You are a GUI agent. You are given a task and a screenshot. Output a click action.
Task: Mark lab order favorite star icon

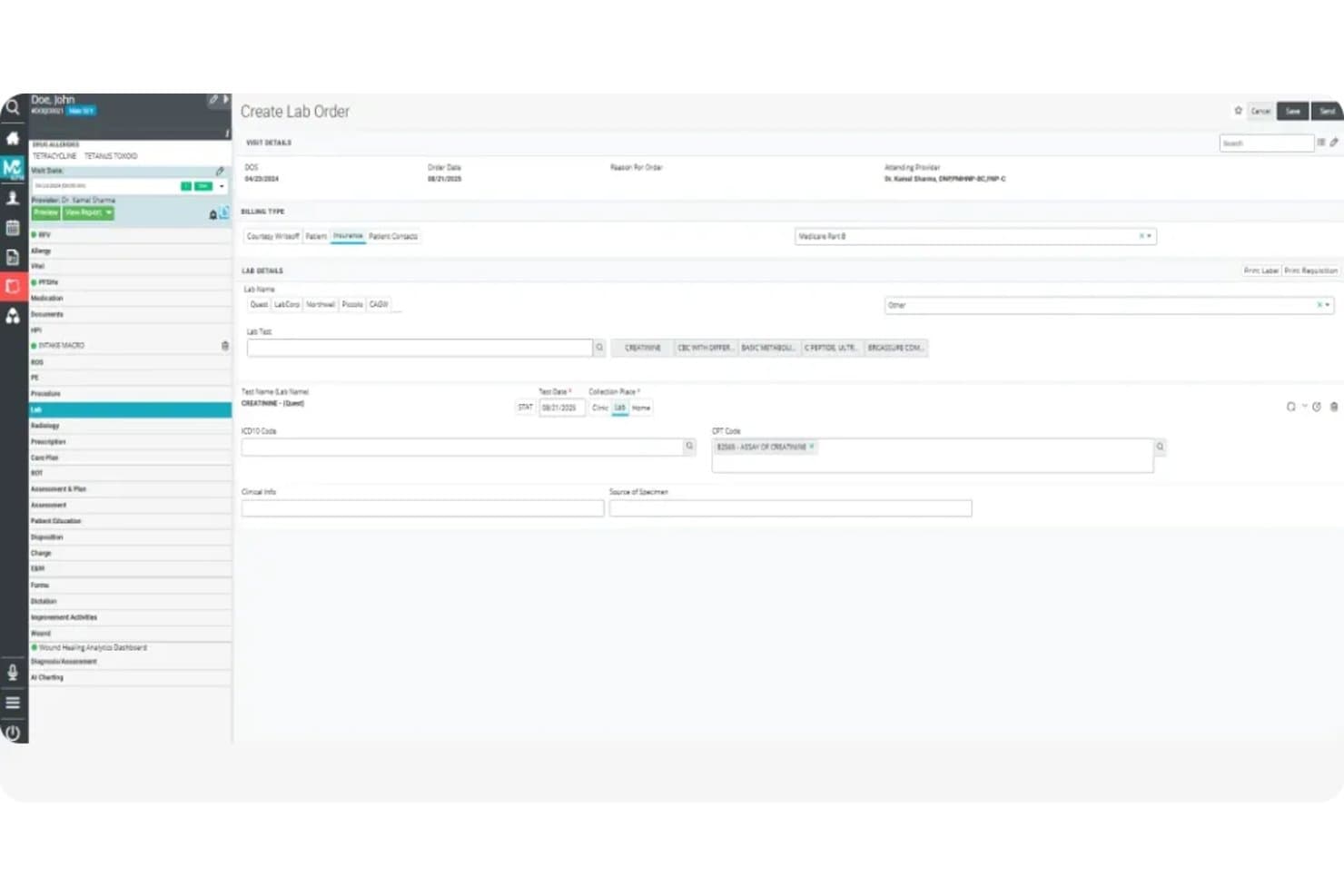[x=1238, y=111]
